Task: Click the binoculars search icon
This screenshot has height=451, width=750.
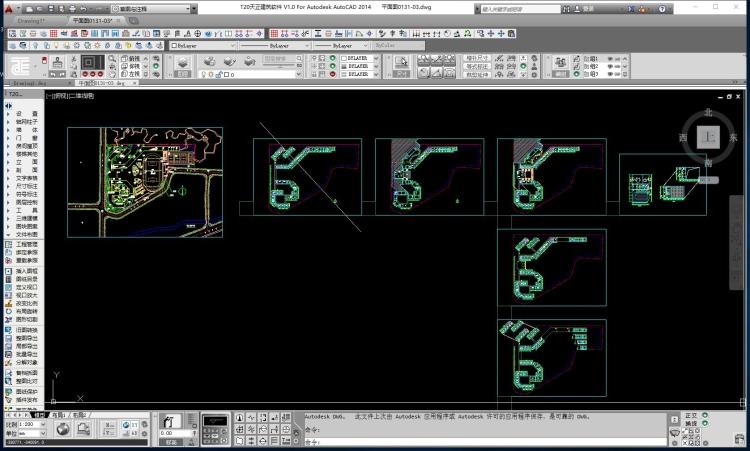Action: point(566,9)
